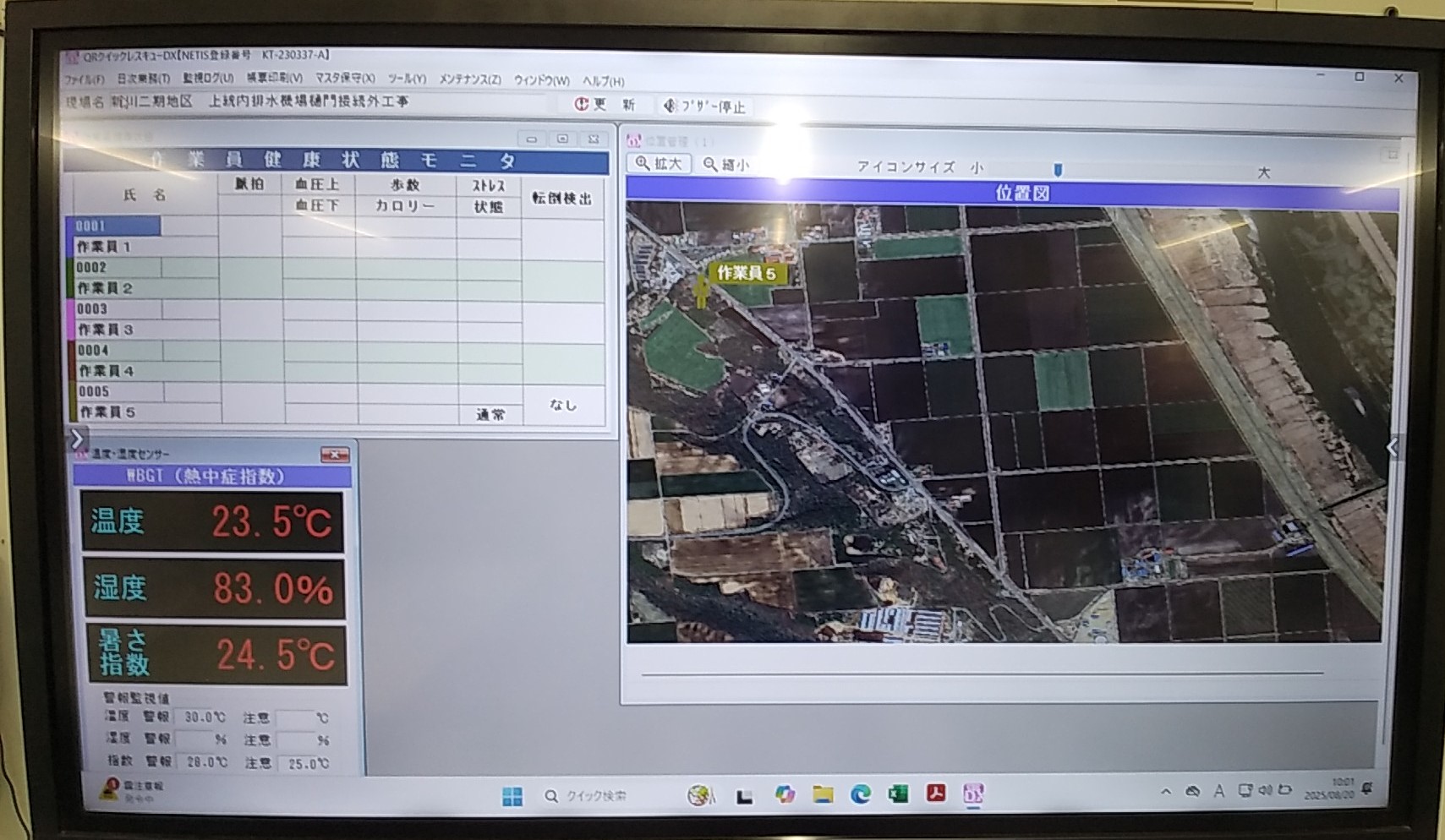Select worker ID 0005 row
The height and width of the screenshot is (840, 1445).
[x=117, y=391]
